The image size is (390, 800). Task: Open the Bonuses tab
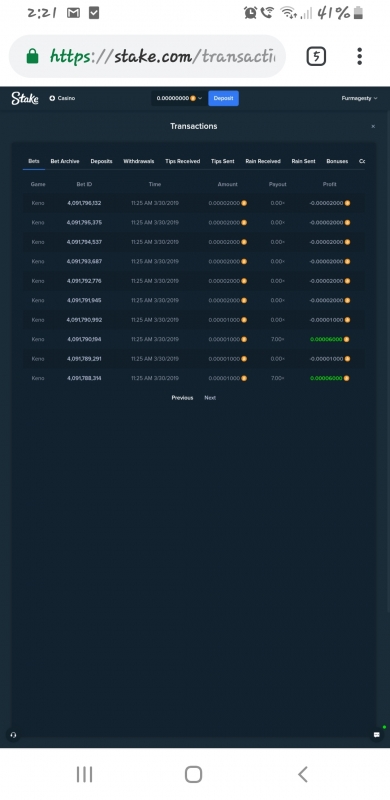coord(337,161)
